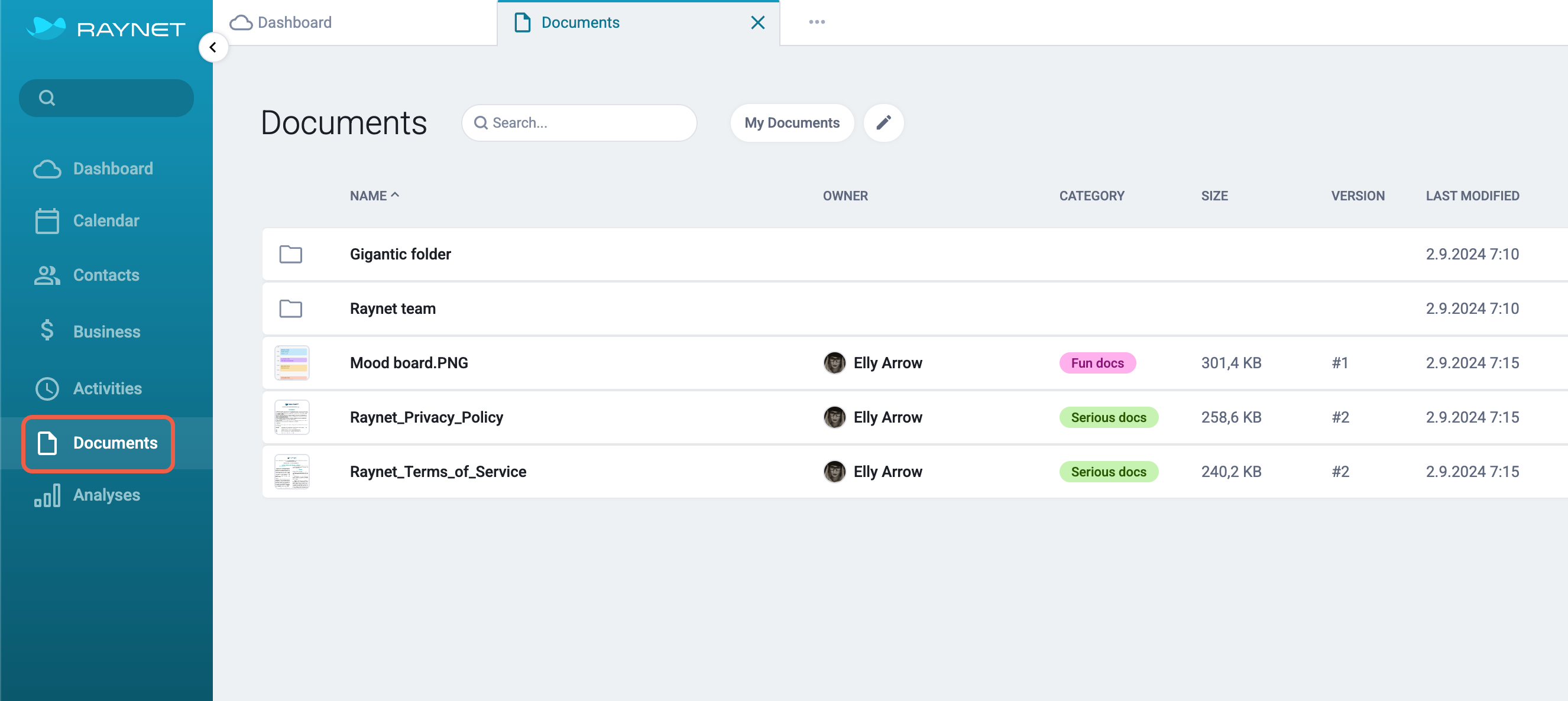Click Elly Arrow name in Privacy Policy row

click(887, 417)
